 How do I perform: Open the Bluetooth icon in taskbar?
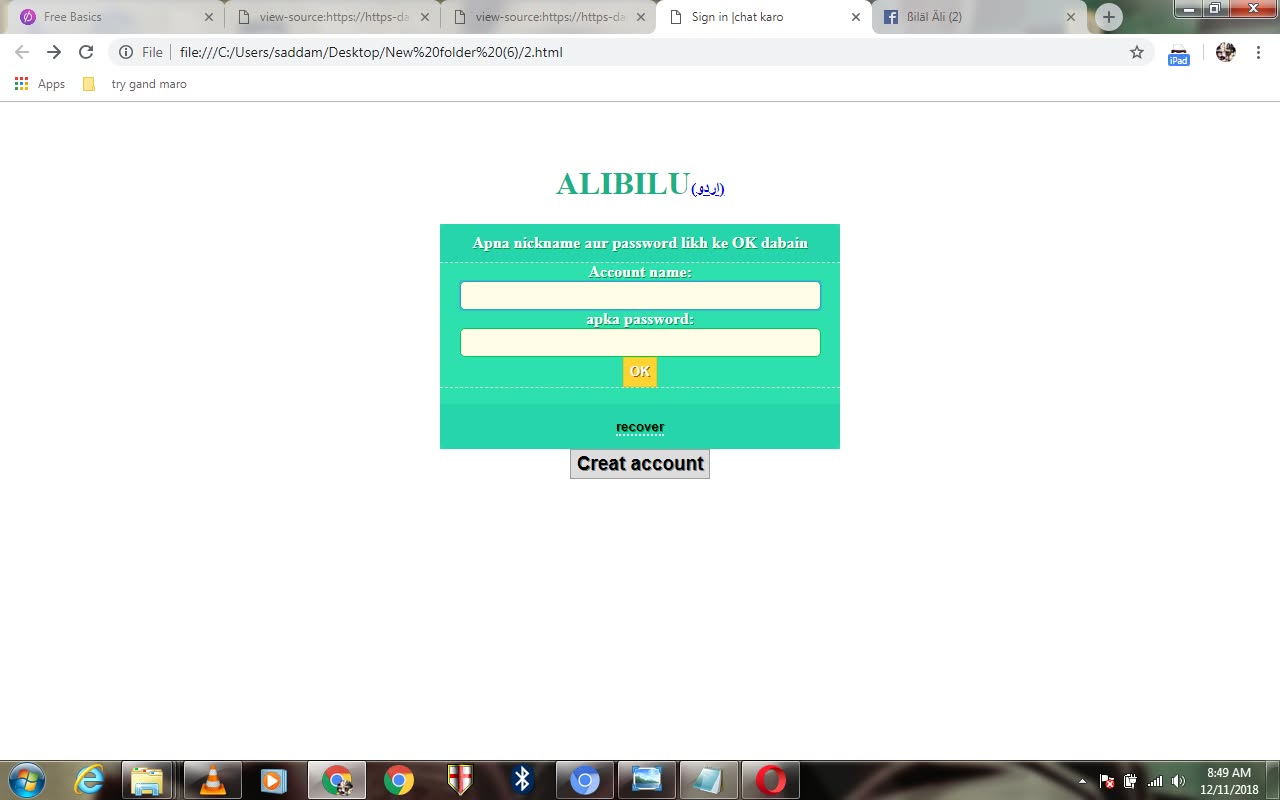coord(521,780)
